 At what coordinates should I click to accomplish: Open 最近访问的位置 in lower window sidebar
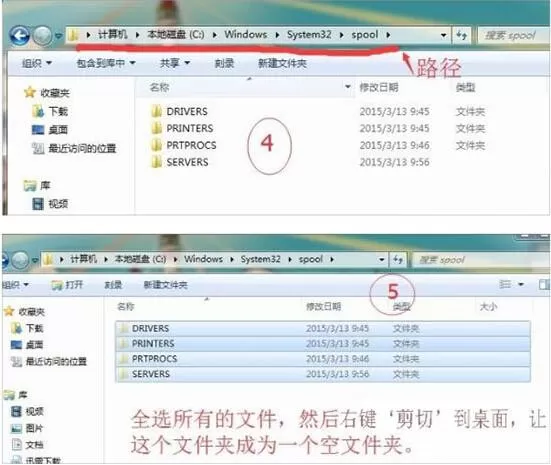[x=56, y=361]
